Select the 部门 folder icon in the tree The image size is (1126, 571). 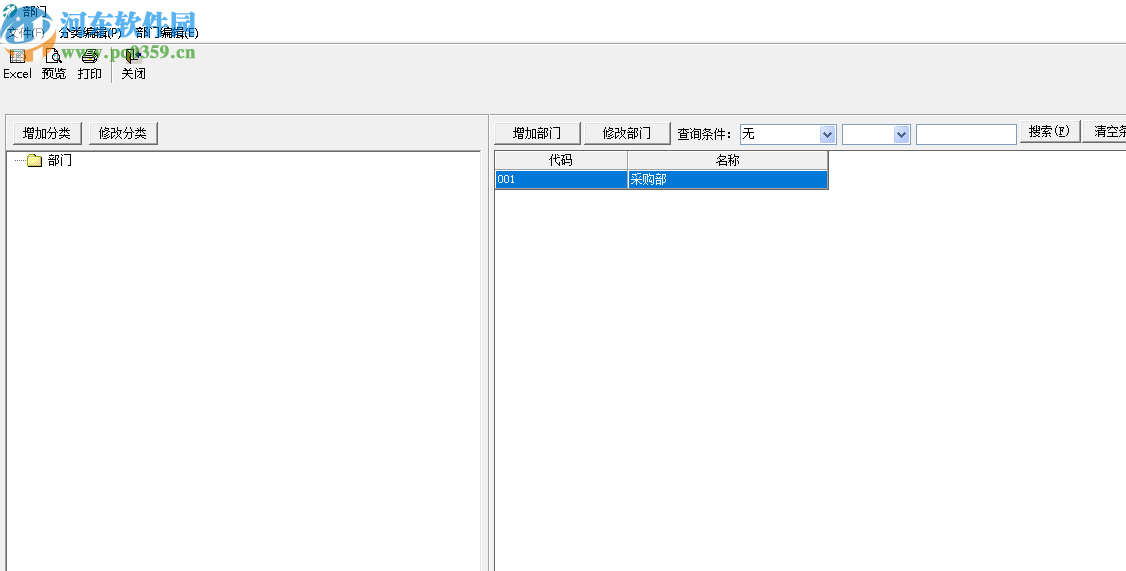(x=34, y=161)
